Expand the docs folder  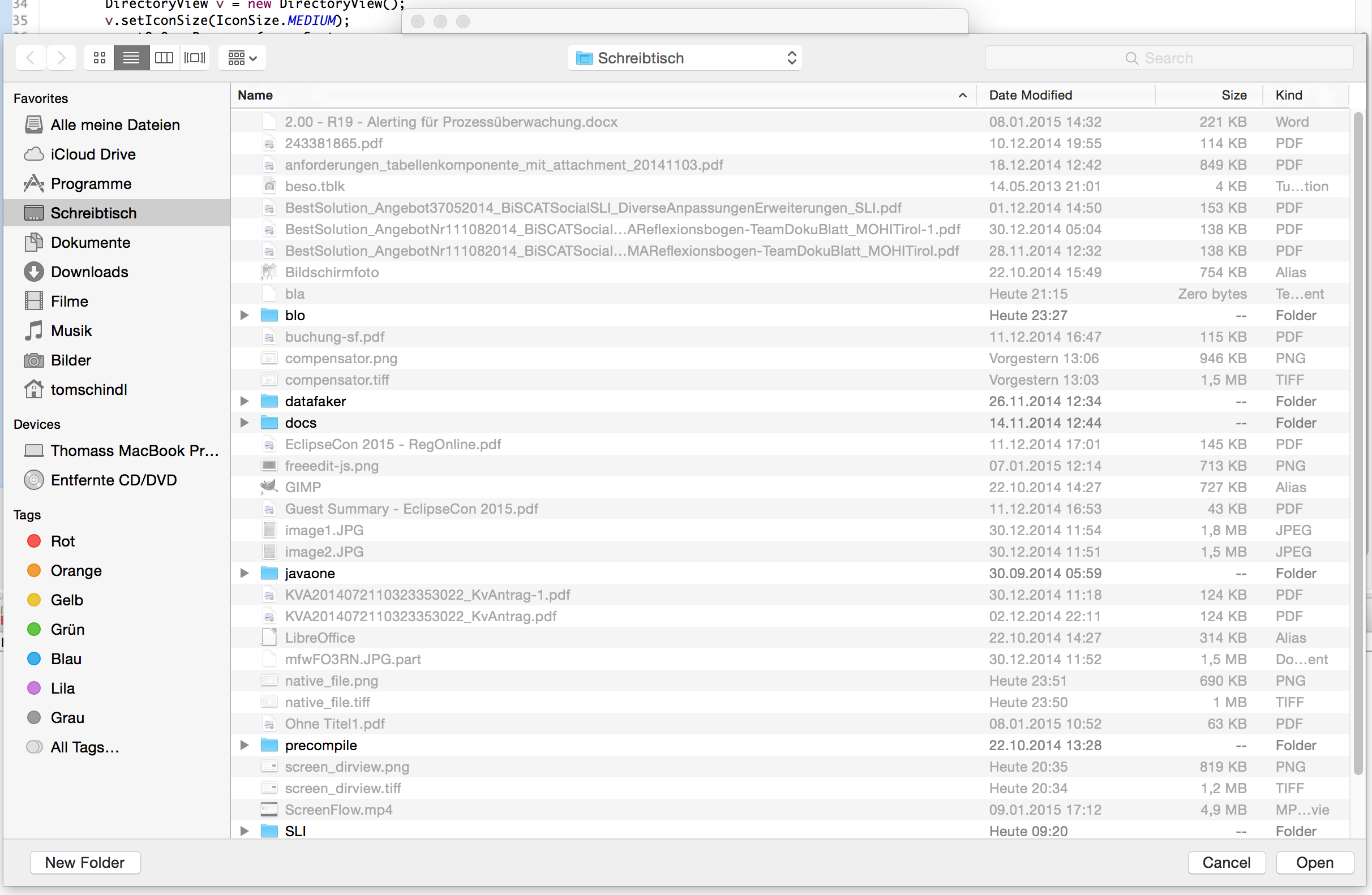(x=245, y=423)
